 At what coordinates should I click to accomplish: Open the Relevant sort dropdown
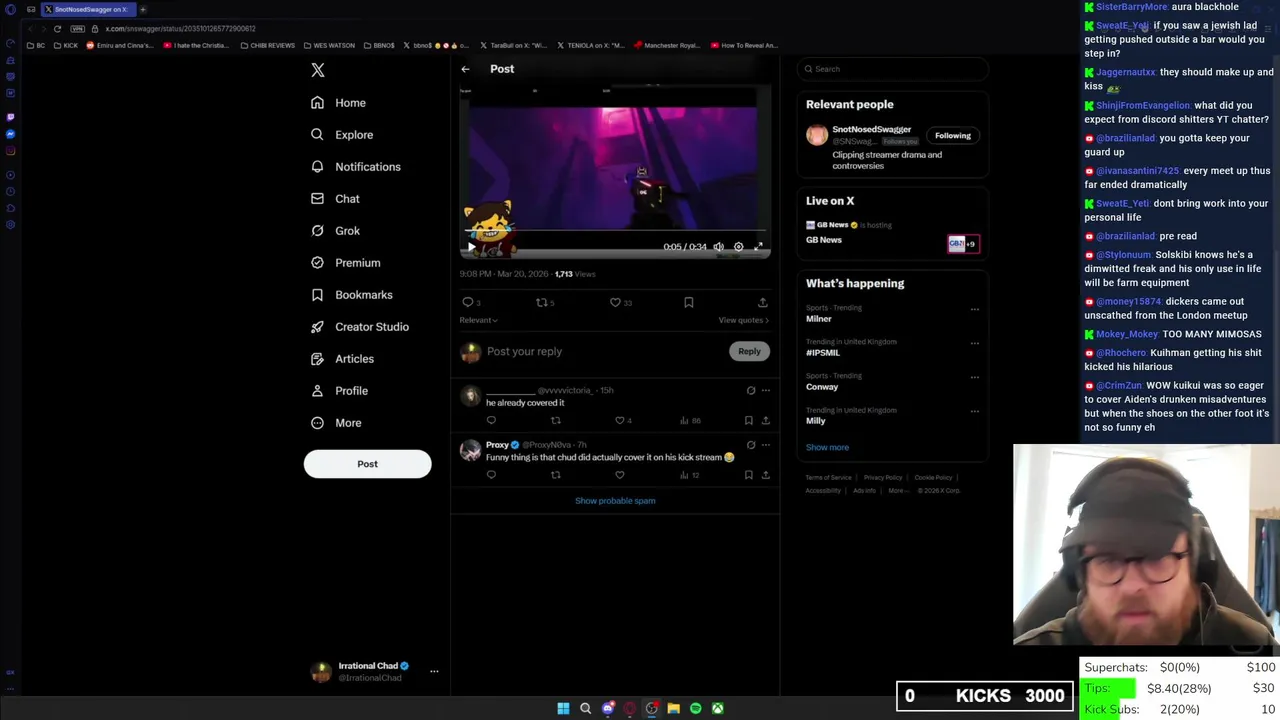point(478,320)
